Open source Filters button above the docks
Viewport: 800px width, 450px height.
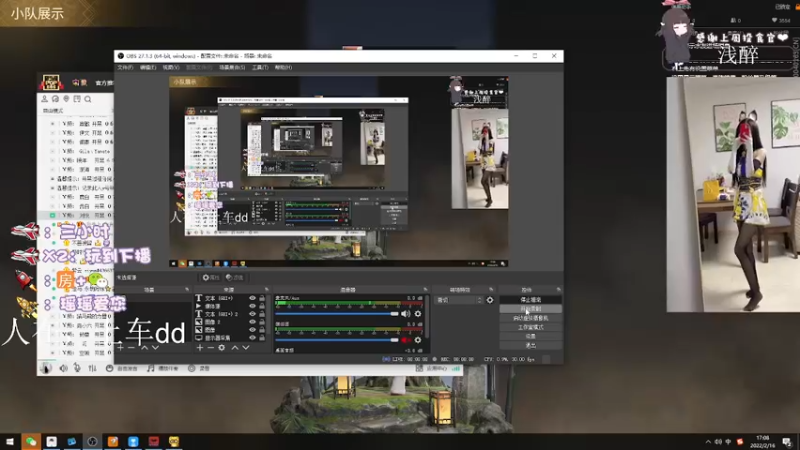pos(235,278)
